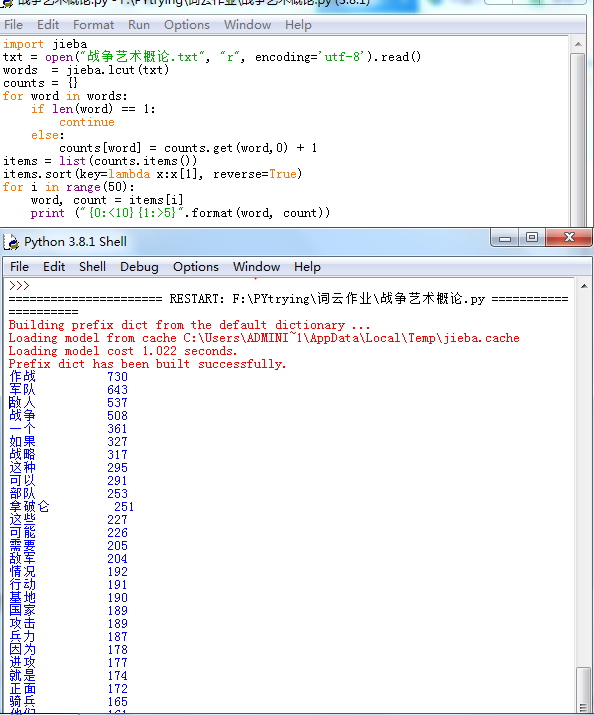Image resolution: width=594 pixels, height=715 pixels.
Task: Open the Run menu in the editor
Action: (139, 25)
